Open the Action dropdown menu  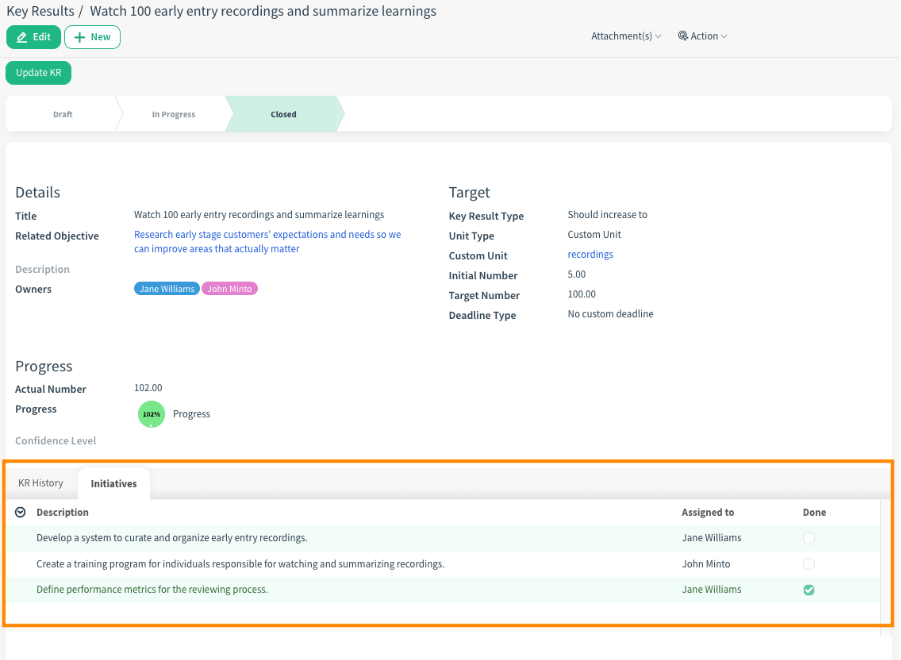[703, 36]
